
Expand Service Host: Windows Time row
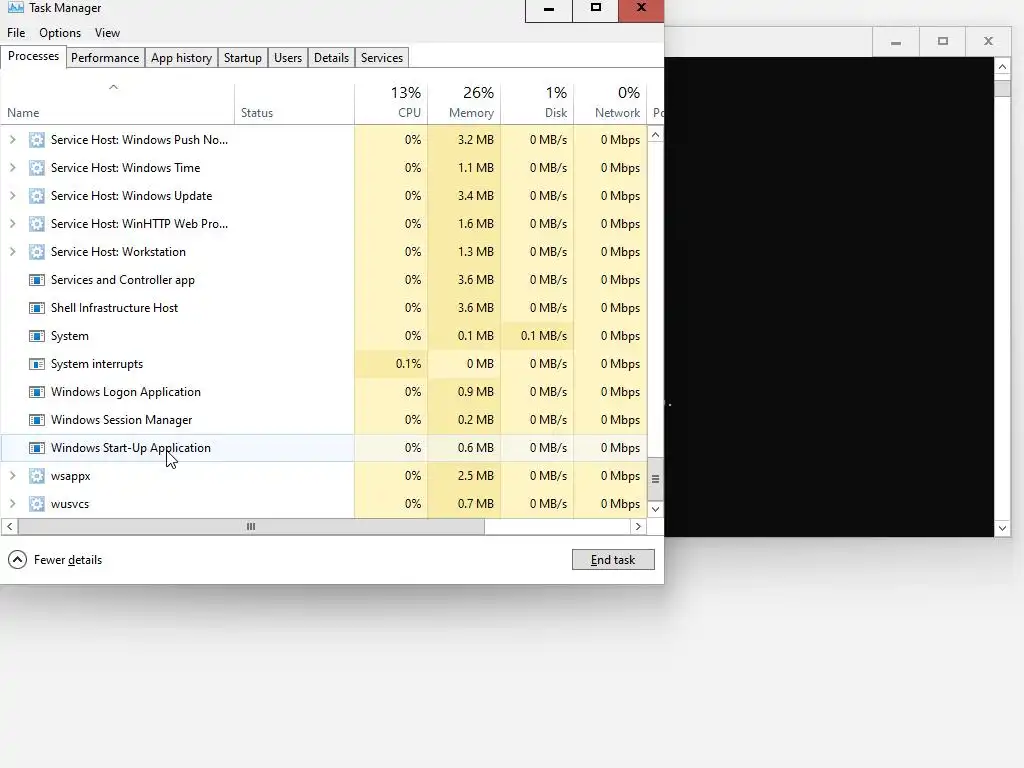(12, 168)
